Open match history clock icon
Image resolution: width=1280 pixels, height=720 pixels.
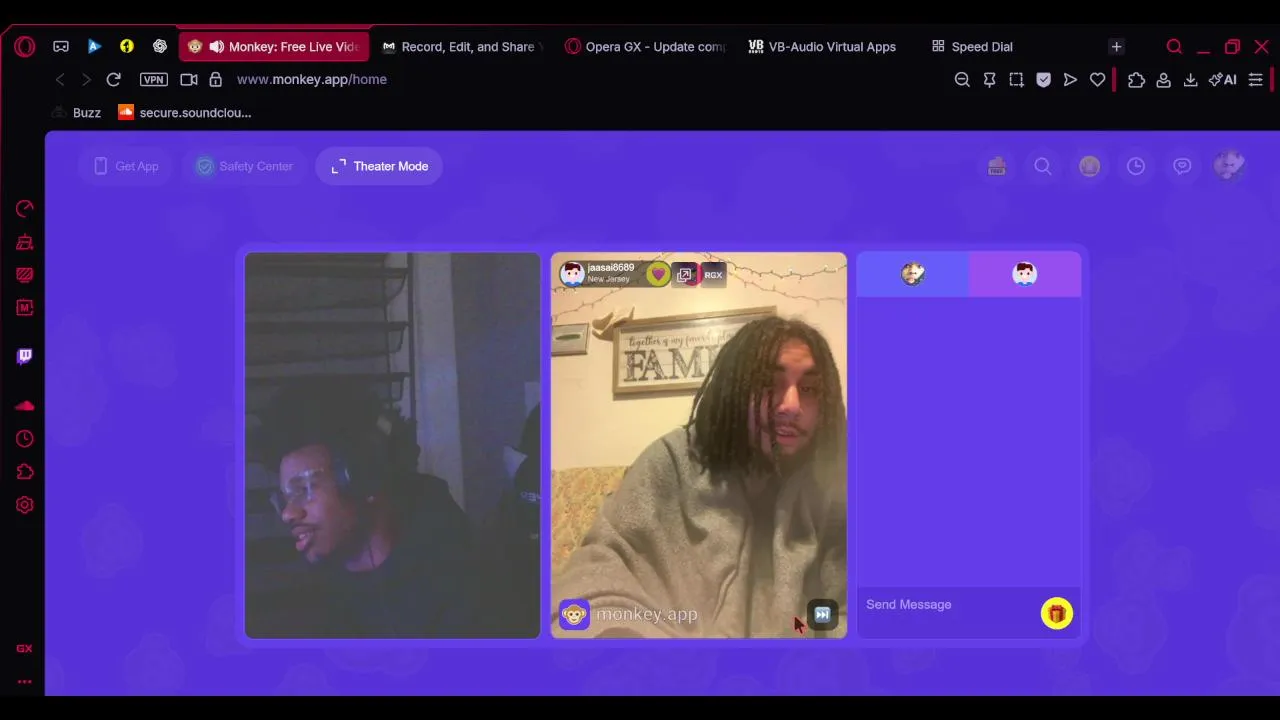coord(1136,167)
